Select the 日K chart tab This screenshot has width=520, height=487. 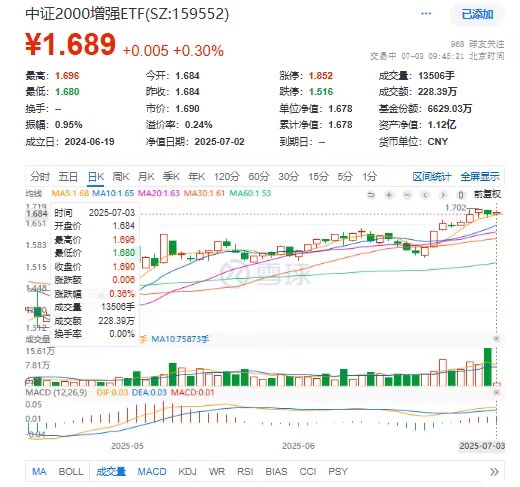tap(96, 176)
